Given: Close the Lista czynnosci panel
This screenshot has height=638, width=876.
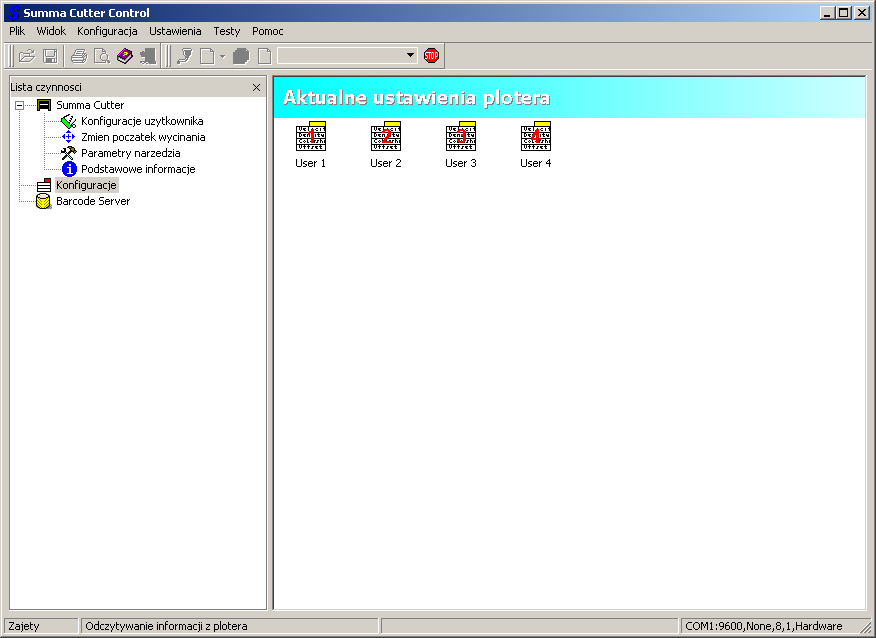Looking at the screenshot, I should pos(256,87).
